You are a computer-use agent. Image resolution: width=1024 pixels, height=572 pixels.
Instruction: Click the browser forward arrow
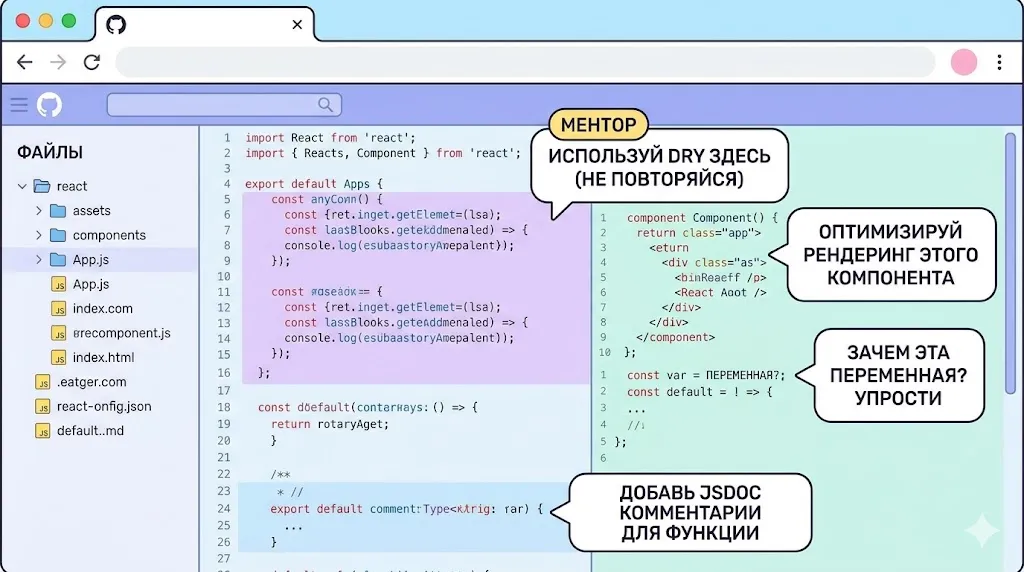tap(58, 62)
